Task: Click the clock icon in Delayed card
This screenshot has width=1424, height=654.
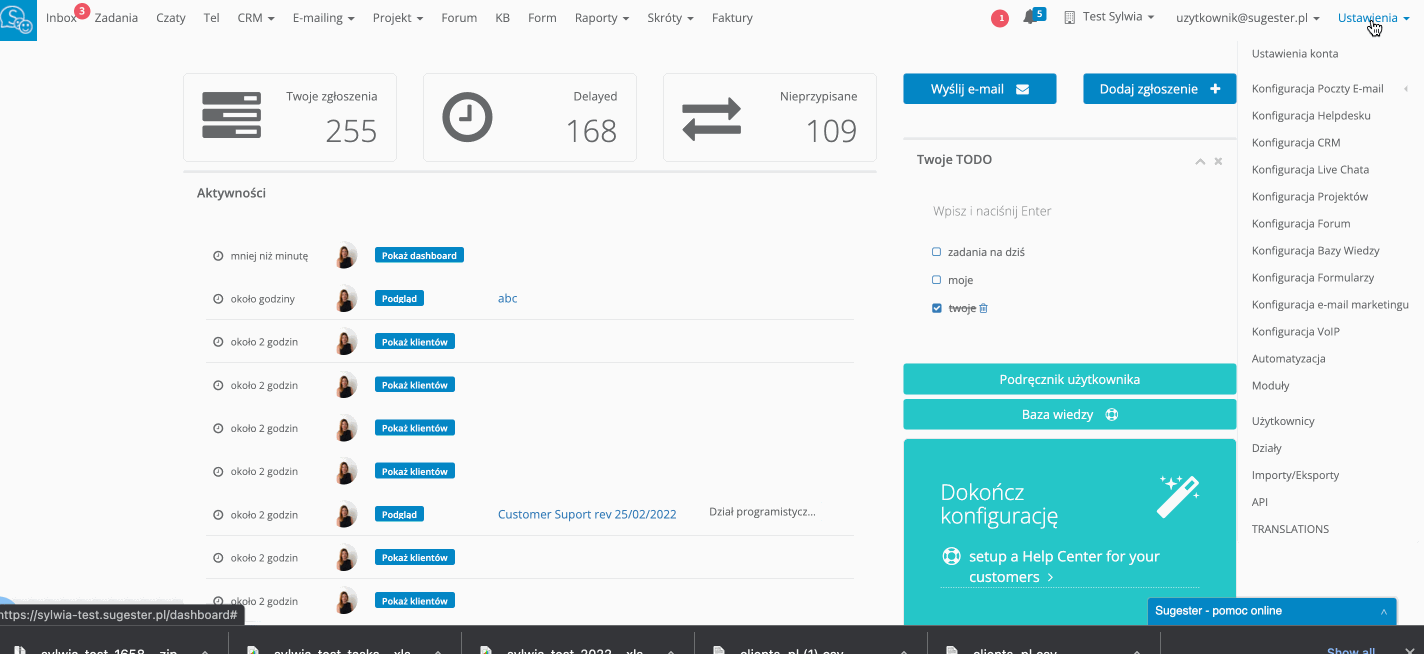Action: pyautogui.click(x=467, y=117)
